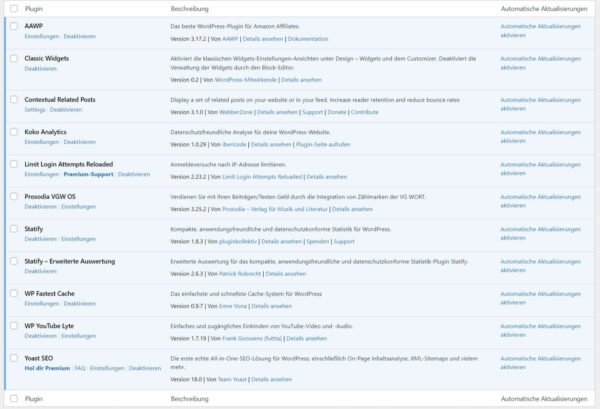Screen dimensions: 600x409
Task: Enable automatic updates for AAWP
Action: pos(540,31)
